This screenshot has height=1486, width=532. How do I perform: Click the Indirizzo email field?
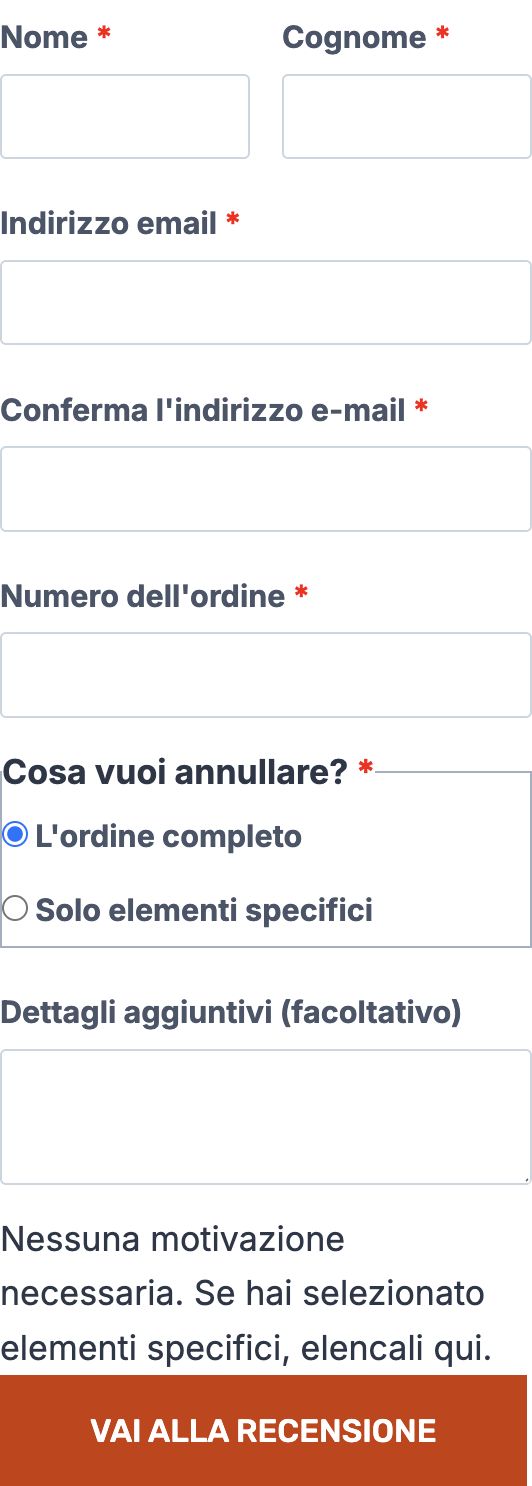(x=266, y=303)
